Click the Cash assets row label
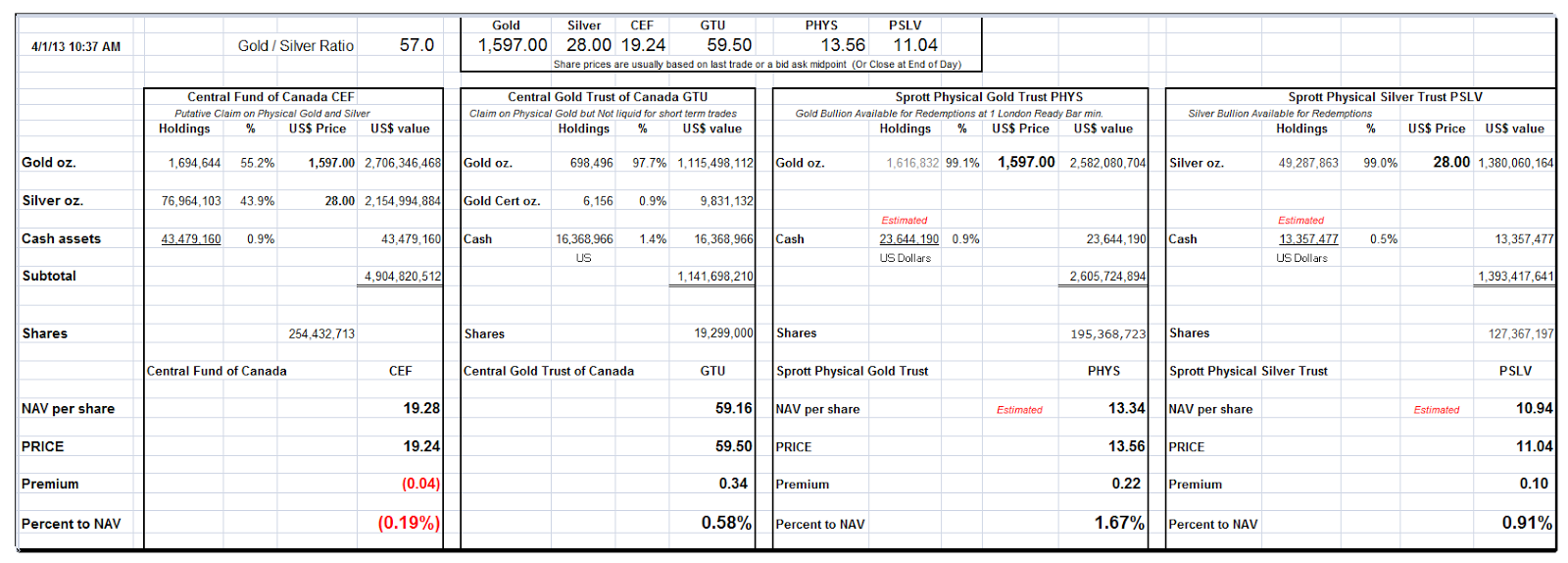The image size is (1568, 563). [61, 238]
